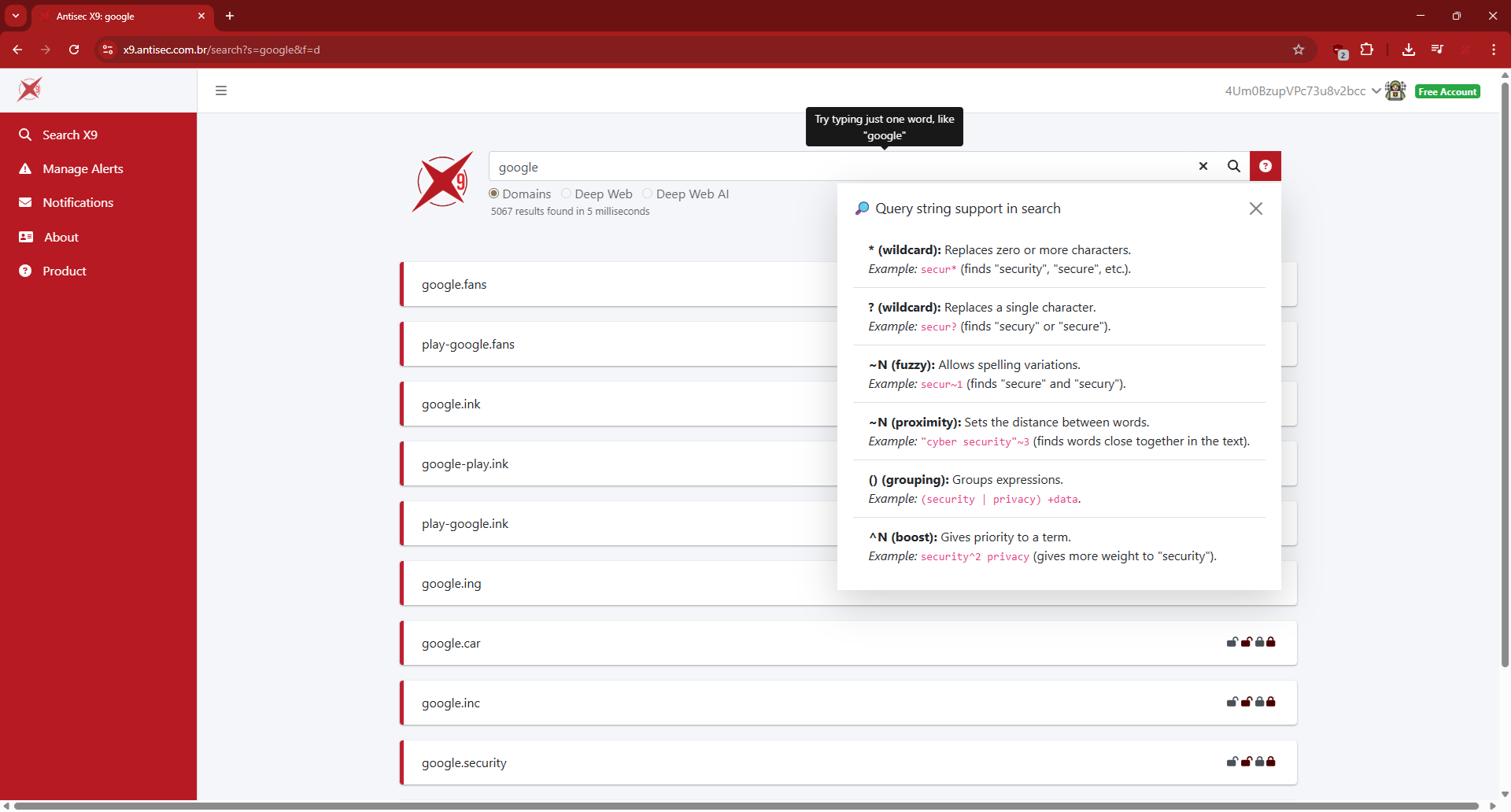Click the red open padlock on google.car row
Viewport: 1511px width, 812px height.
[x=1247, y=642]
